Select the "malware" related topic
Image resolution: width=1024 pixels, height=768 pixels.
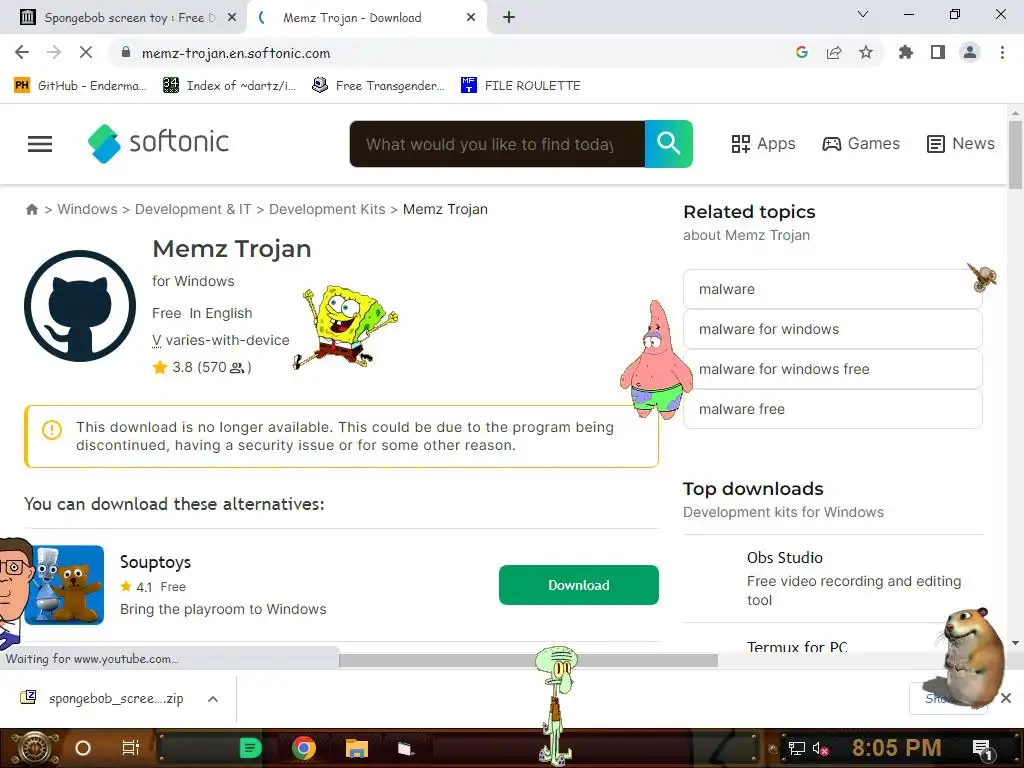[x=833, y=289]
